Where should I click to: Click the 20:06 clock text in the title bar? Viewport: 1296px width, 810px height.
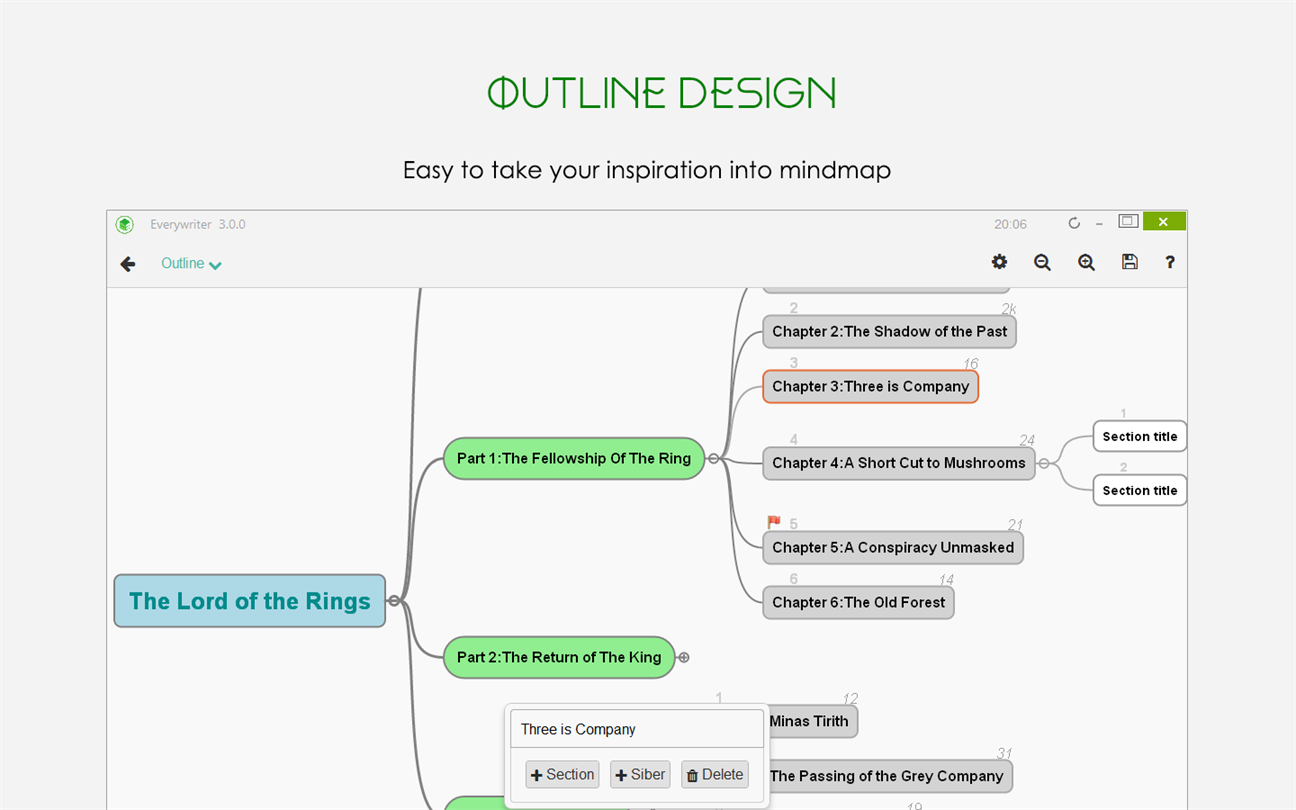(x=1011, y=224)
